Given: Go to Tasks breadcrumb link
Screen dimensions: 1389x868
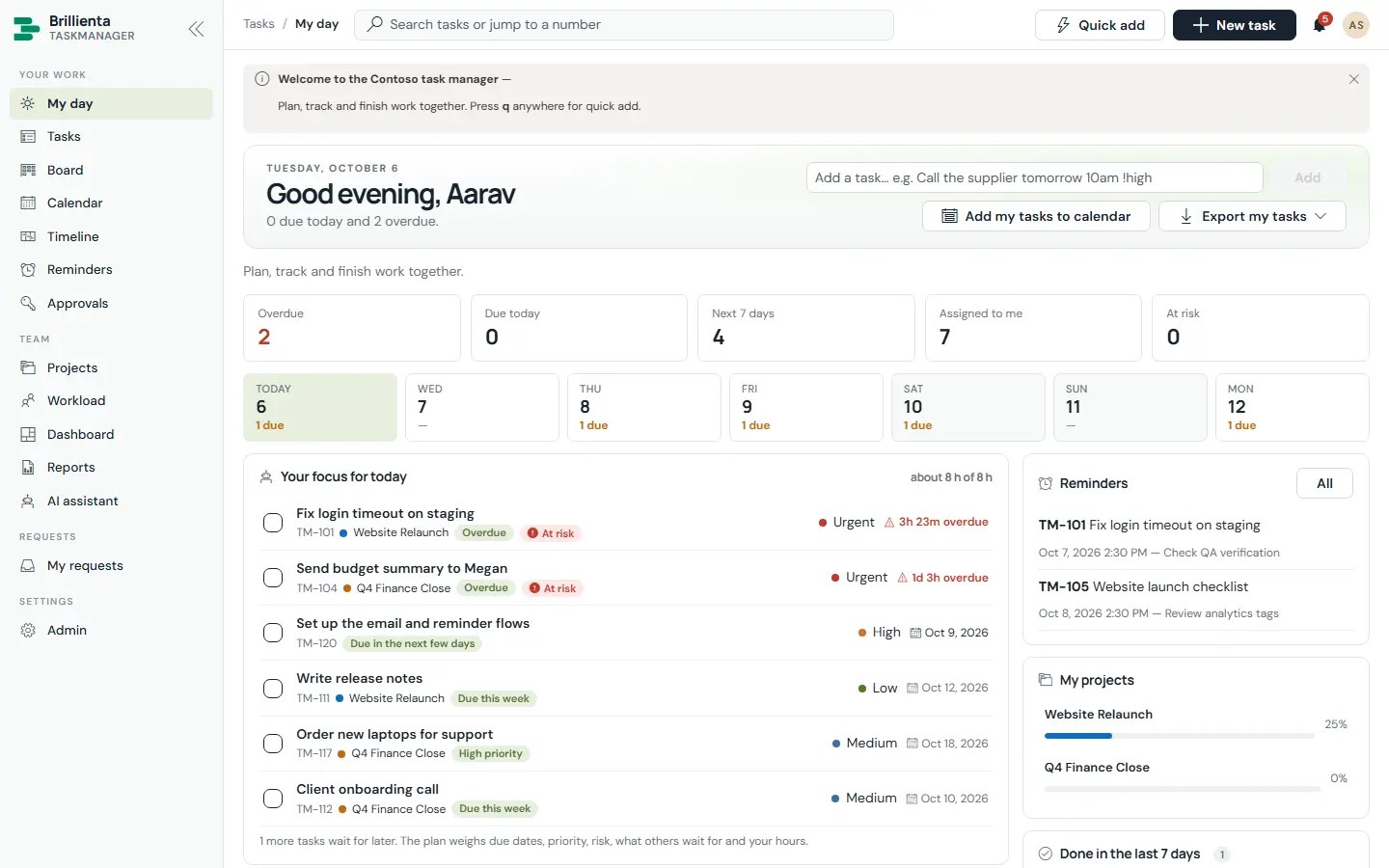Looking at the screenshot, I should [259, 24].
